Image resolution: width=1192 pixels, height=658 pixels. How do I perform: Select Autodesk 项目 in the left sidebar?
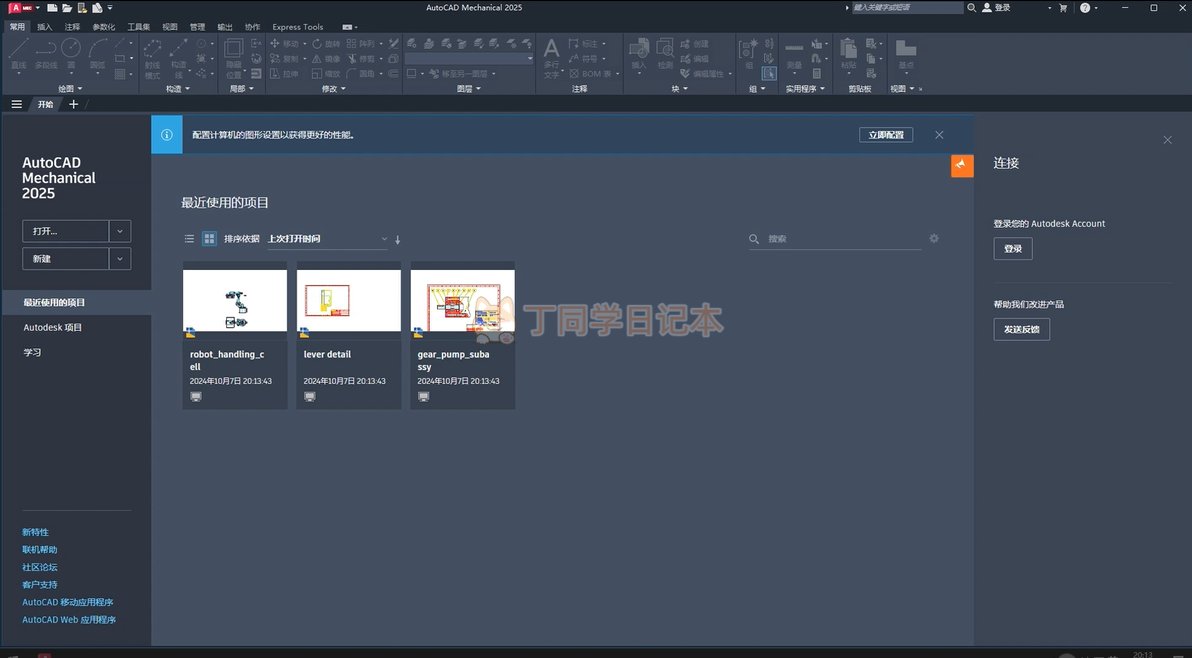(x=53, y=328)
